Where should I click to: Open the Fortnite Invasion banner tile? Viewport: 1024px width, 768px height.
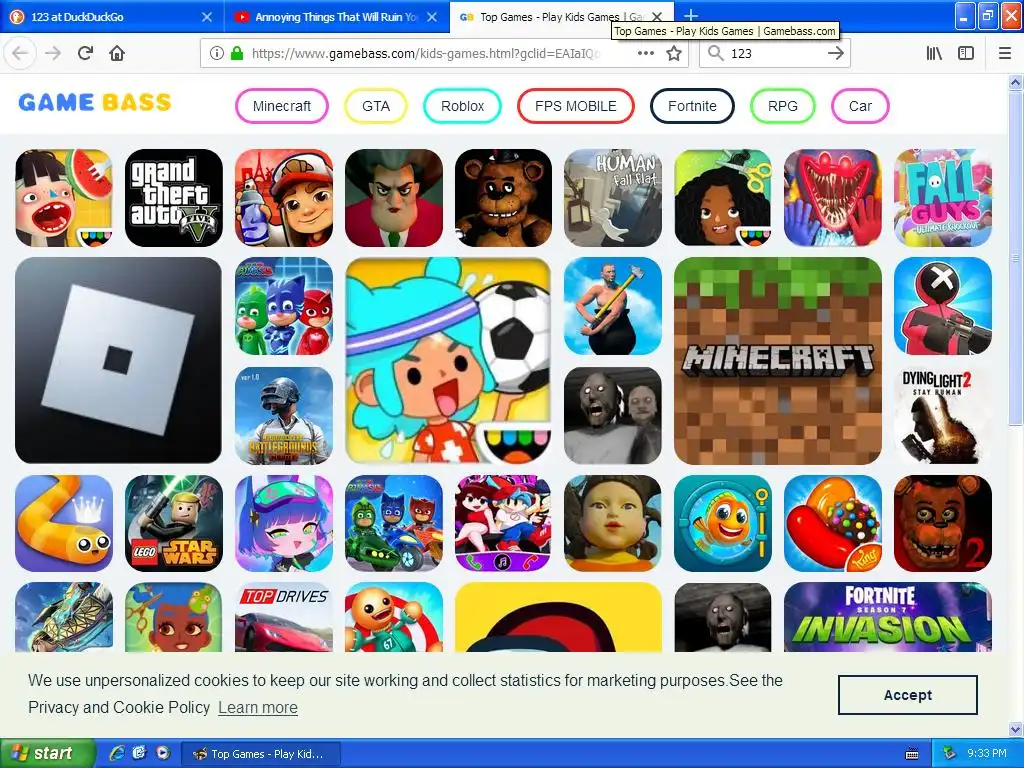[888, 617]
